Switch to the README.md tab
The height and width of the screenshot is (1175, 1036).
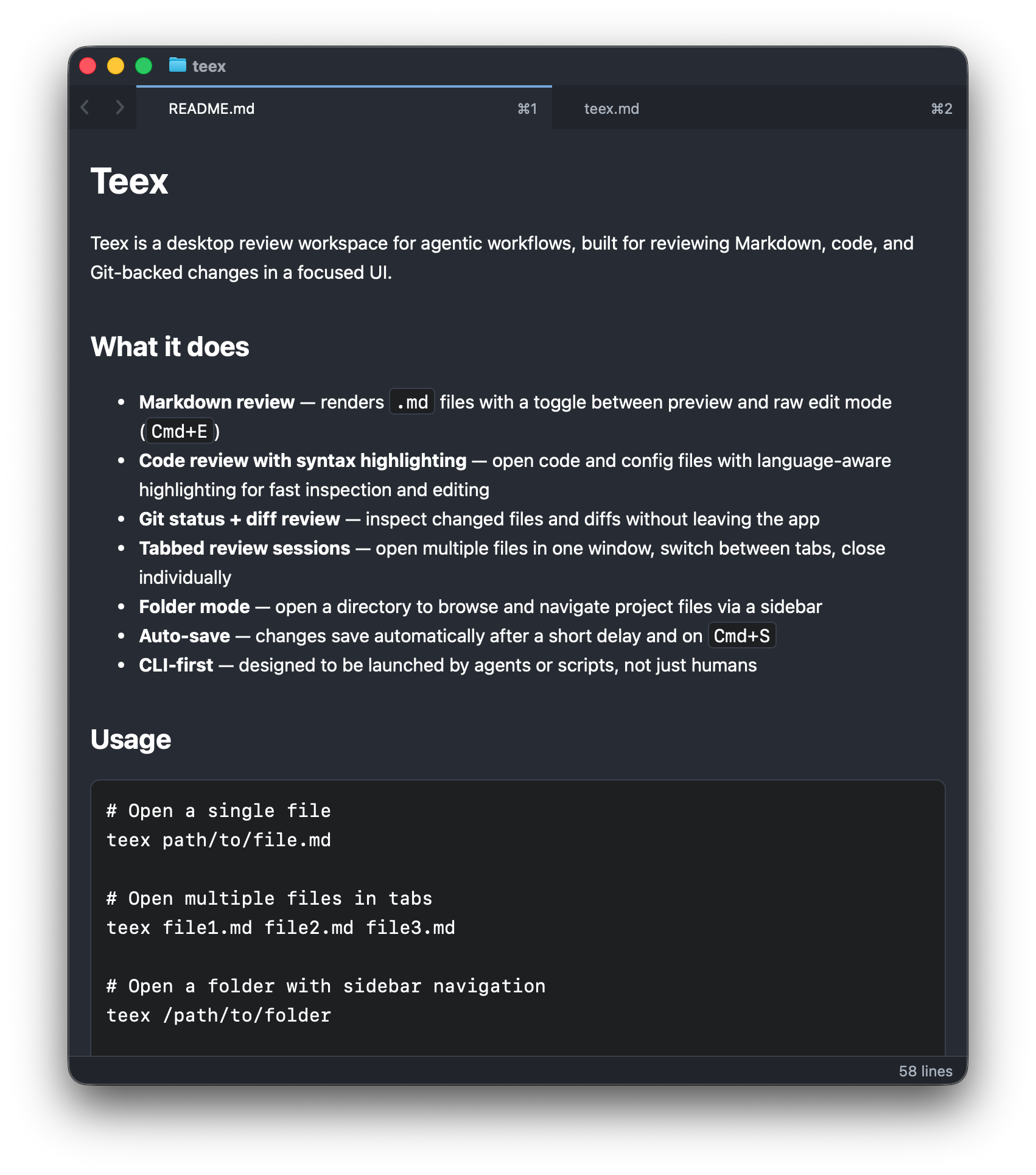coord(211,109)
